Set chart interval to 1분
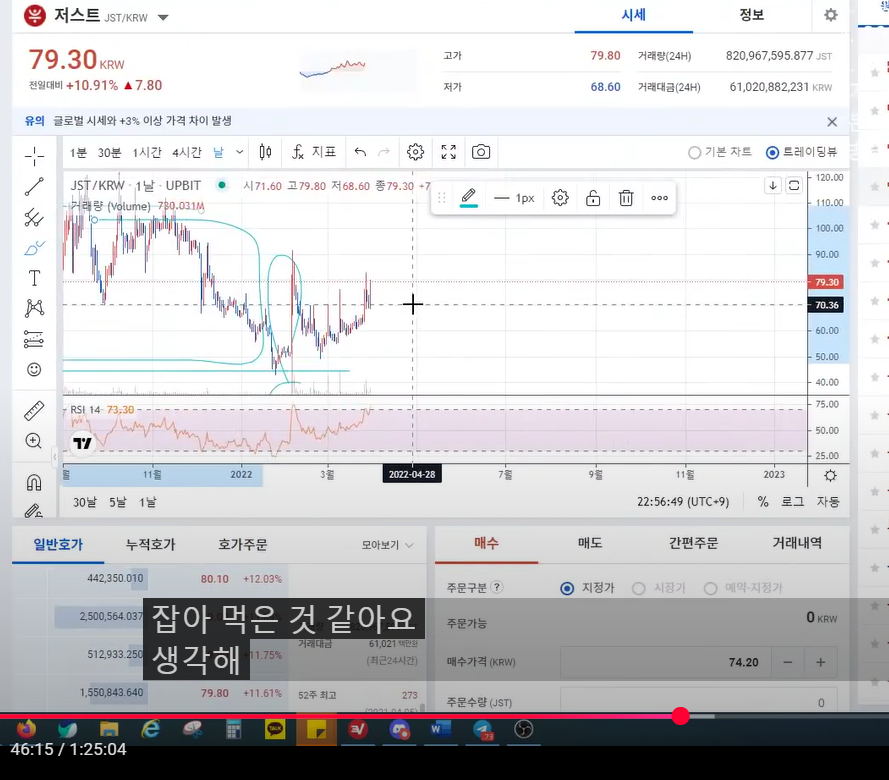Screen dimensions: 889x780 [78, 152]
